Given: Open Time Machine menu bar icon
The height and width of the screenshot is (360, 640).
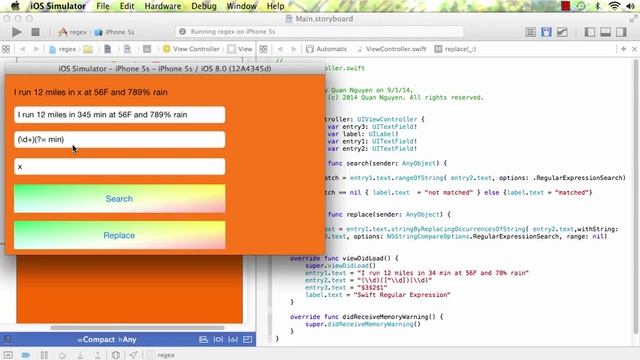Looking at the screenshot, I should [x=581, y=6].
